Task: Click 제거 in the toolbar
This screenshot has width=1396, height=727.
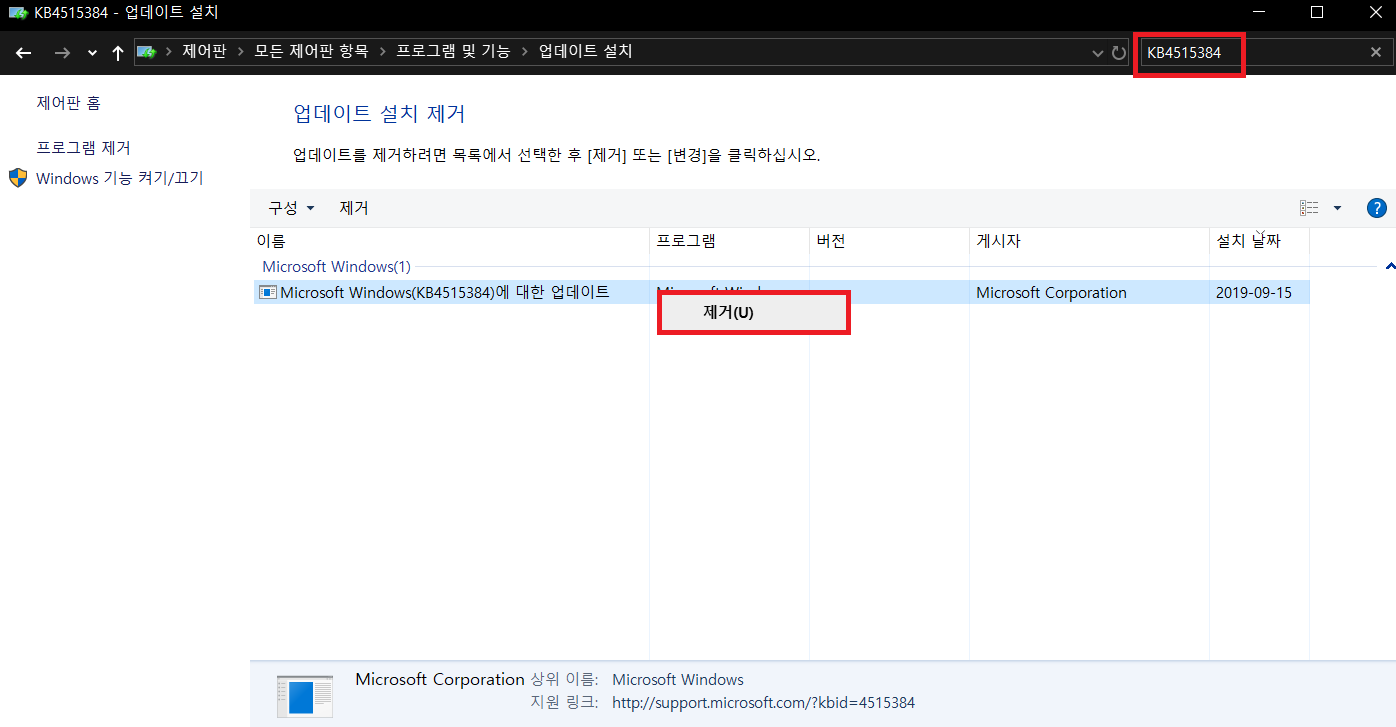Action: [354, 208]
